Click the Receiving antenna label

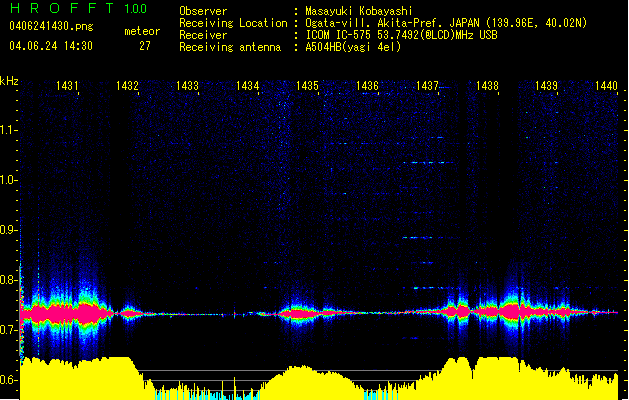pyautogui.click(x=230, y=47)
